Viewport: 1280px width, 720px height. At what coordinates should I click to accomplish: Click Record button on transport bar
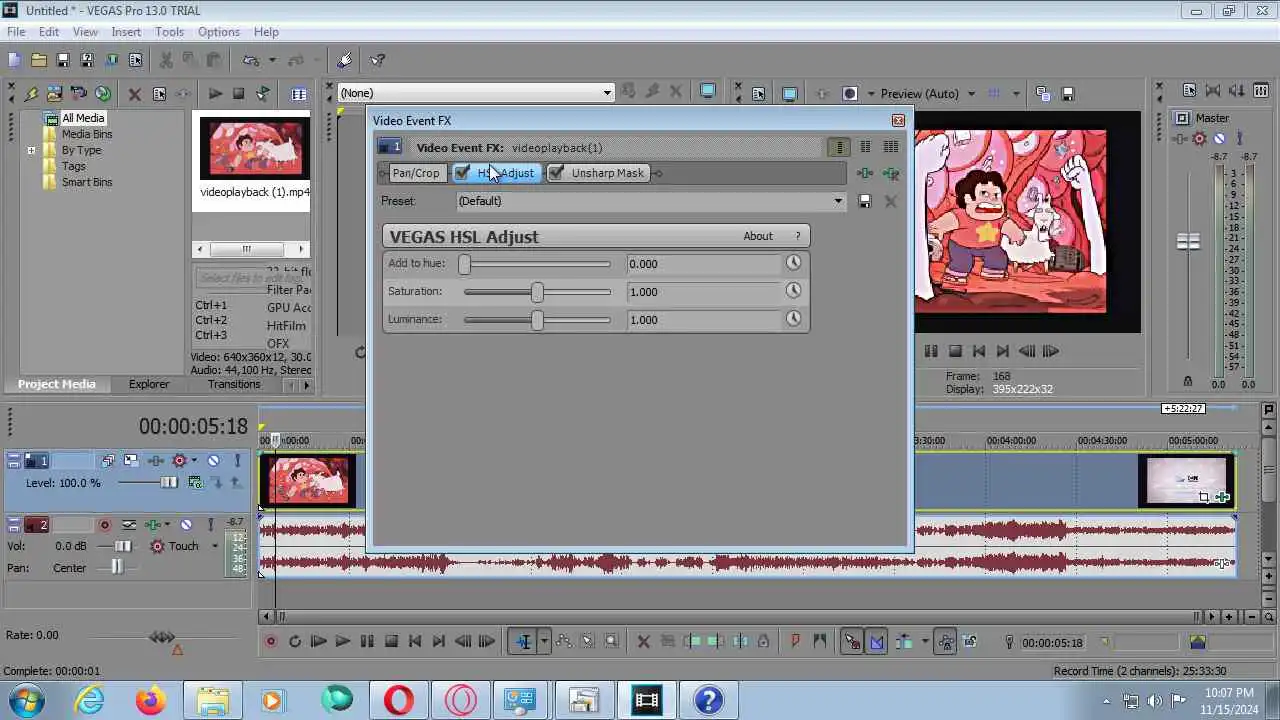270,642
